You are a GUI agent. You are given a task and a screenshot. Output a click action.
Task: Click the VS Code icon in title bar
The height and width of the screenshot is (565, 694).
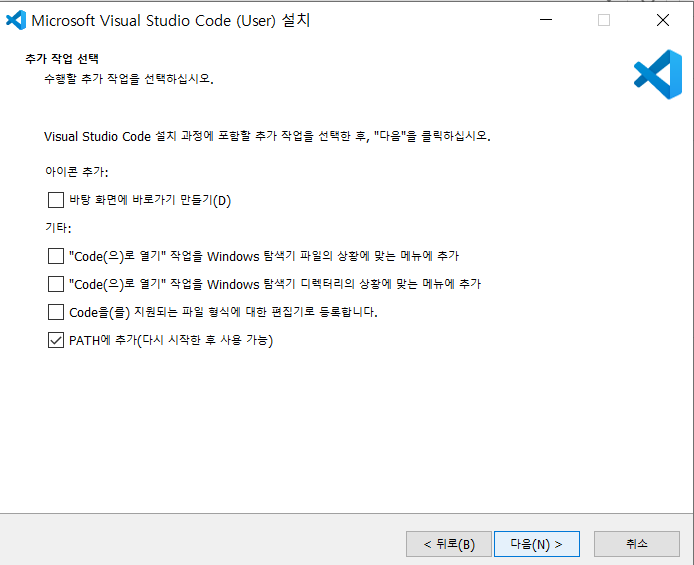pyautogui.click(x=16, y=20)
